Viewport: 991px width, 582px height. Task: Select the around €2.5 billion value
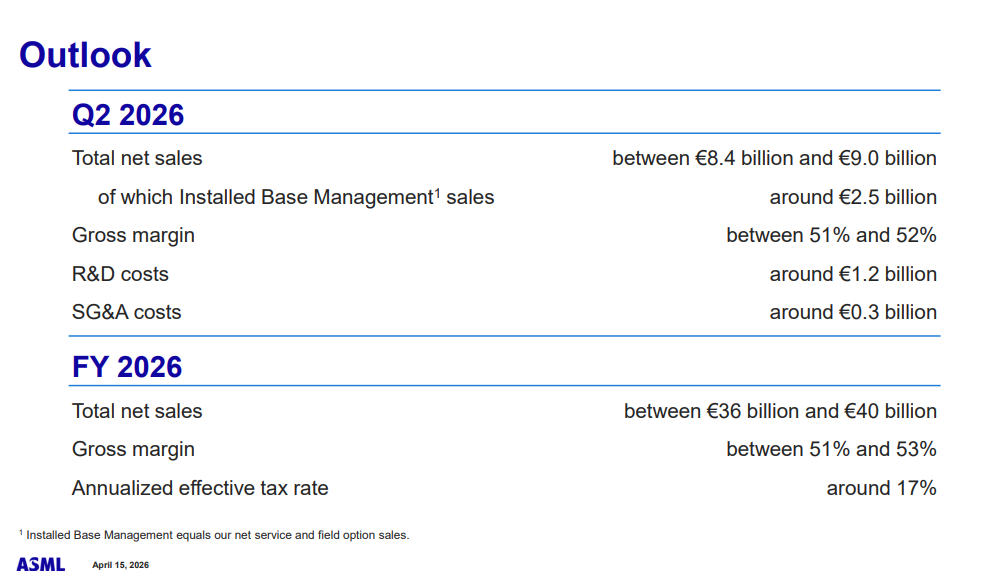(852, 197)
